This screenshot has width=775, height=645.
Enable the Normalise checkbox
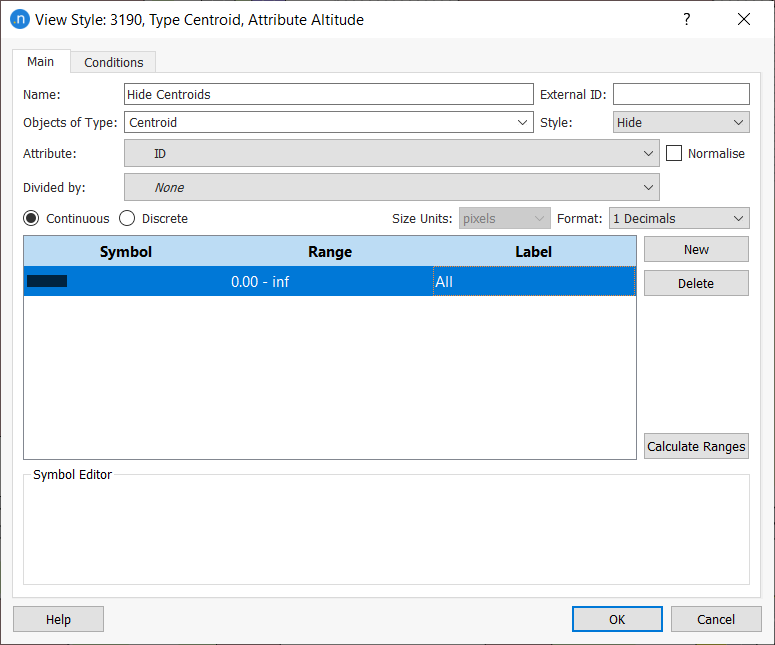674,154
